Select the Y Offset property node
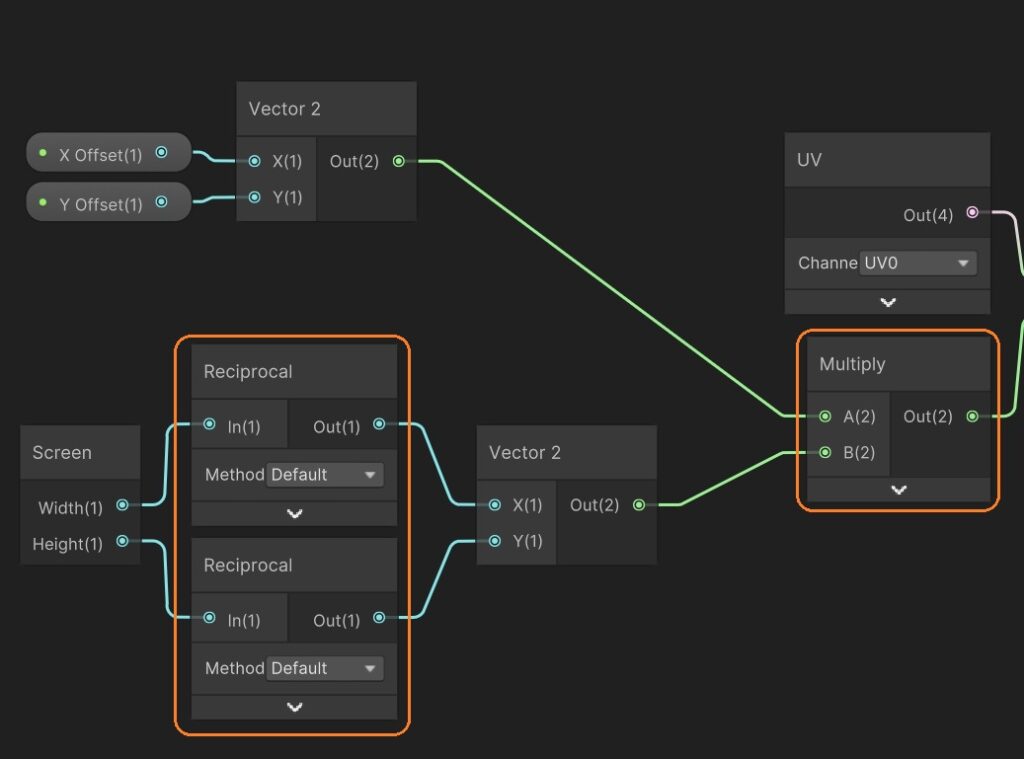Screen dimensions: 1024x759 point(100,204)
